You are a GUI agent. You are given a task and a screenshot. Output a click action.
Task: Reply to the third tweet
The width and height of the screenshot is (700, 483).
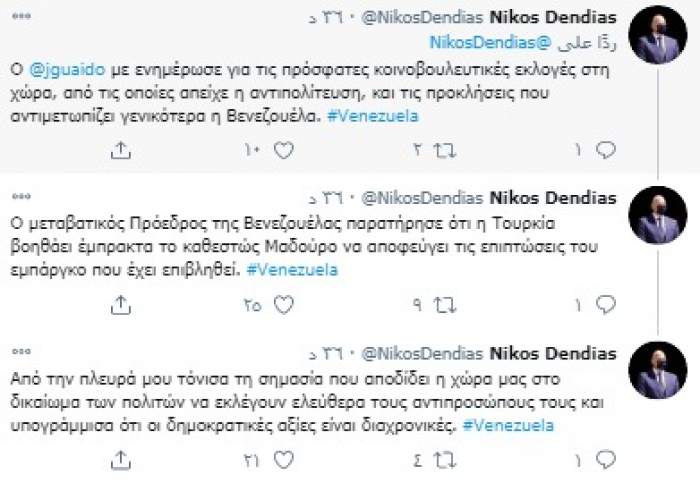(x=606, y=458)
